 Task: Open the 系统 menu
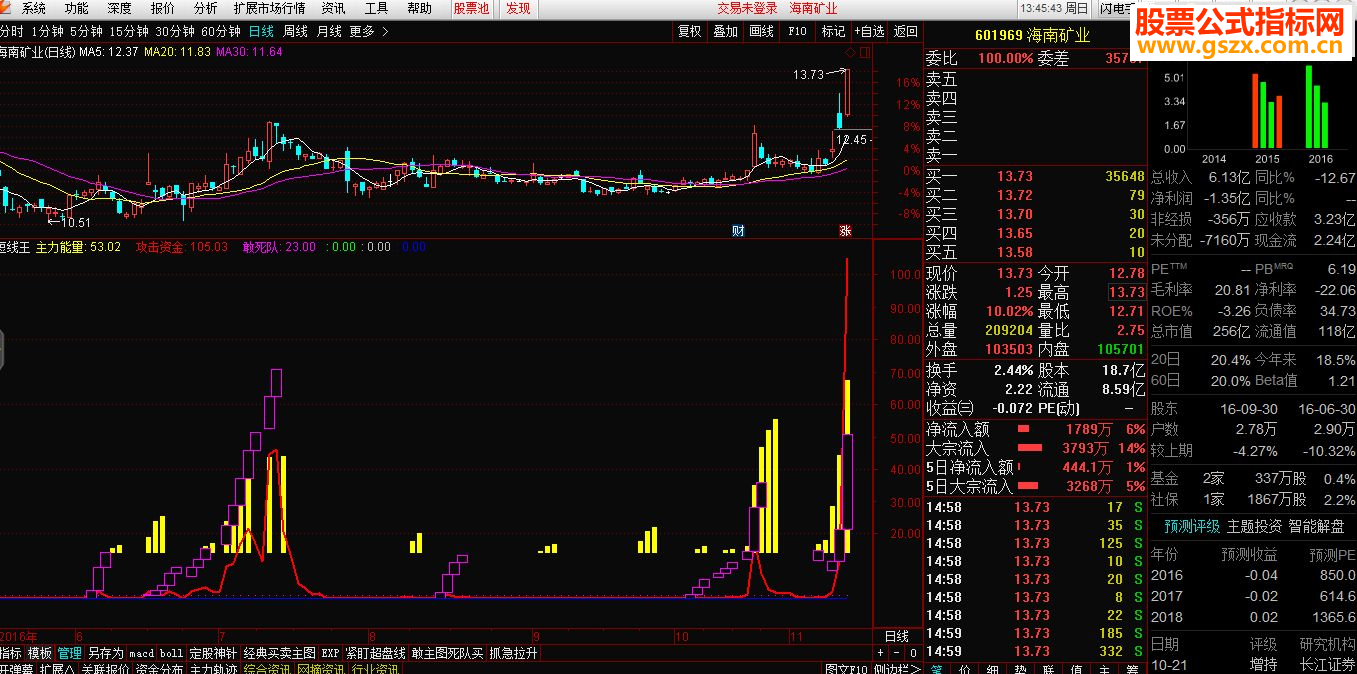34,8
